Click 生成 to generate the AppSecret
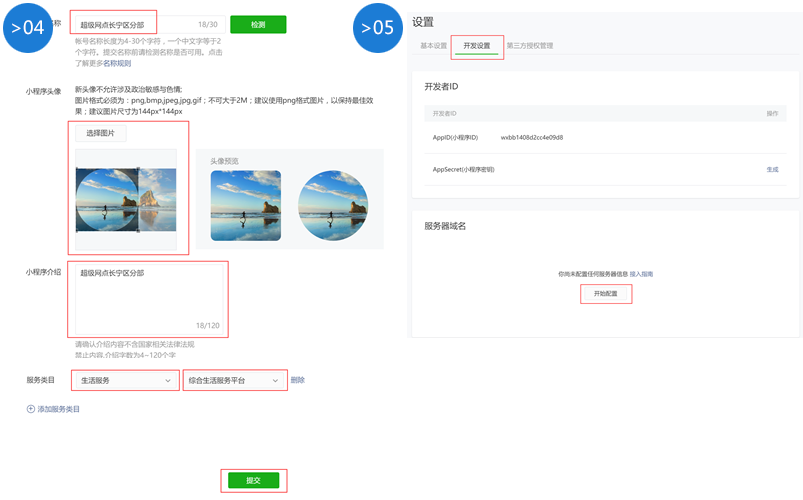Viewport: 803px width, 500px height. pyautogui.click(x=771, y=169)
